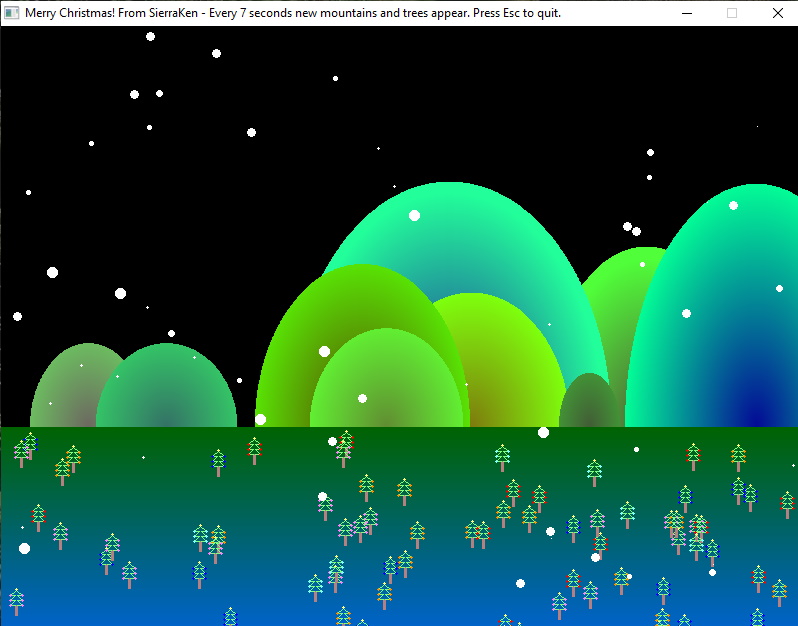Screen dimensions: 798x626
Task: Click the yellow-green mountain in the middle
Action: (500, 340)
